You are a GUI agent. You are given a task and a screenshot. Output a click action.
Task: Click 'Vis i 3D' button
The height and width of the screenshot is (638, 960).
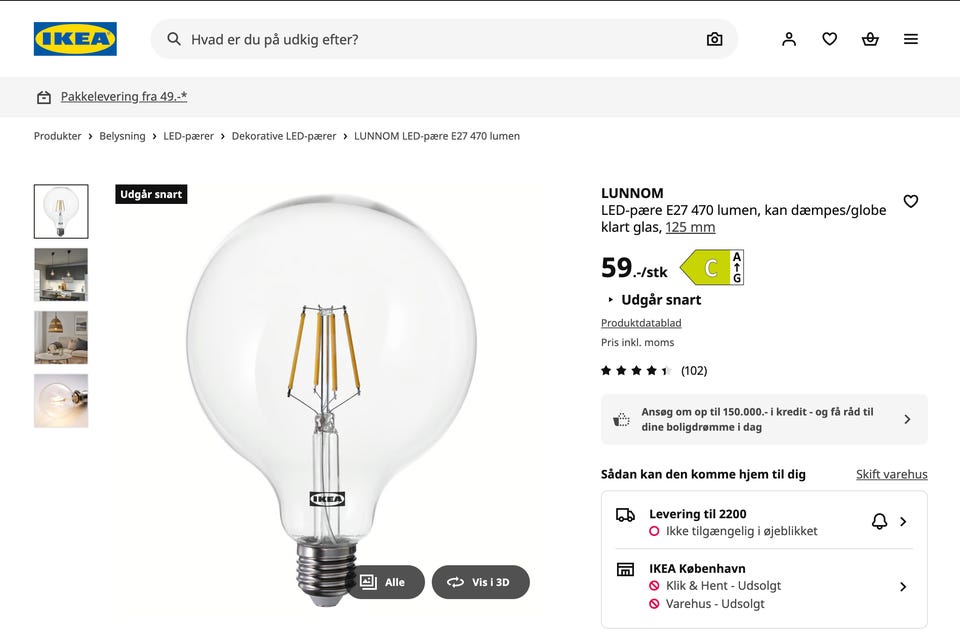(480, 582)
